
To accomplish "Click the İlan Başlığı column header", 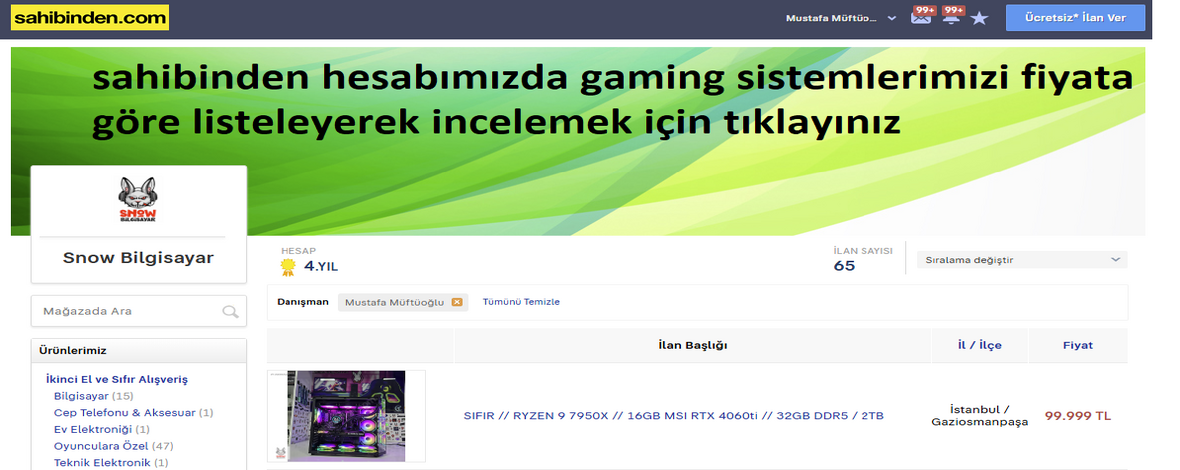I will pos(692,345).
